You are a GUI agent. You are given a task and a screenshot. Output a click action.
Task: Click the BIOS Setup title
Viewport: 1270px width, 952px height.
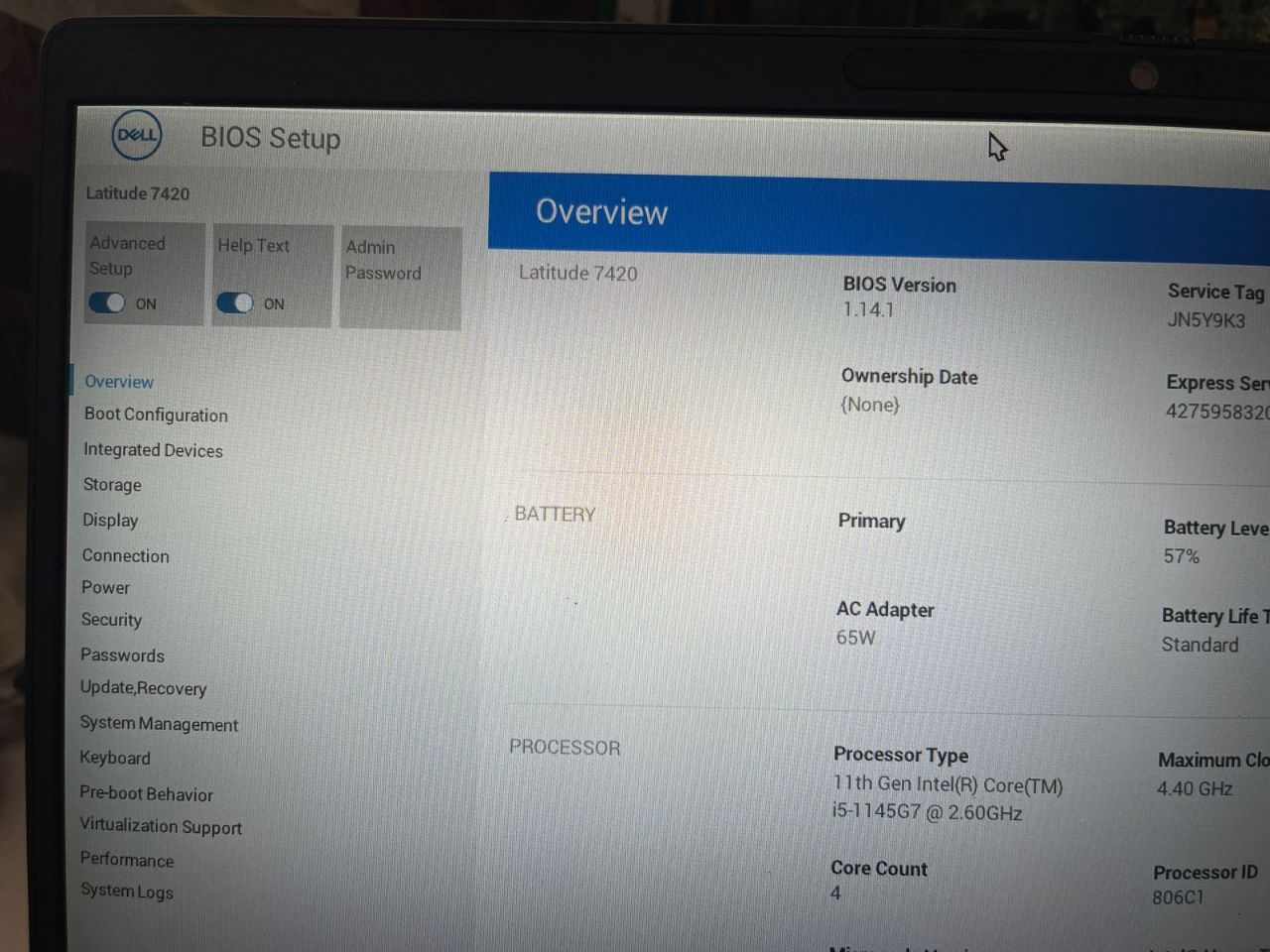[x=270, y=138]
